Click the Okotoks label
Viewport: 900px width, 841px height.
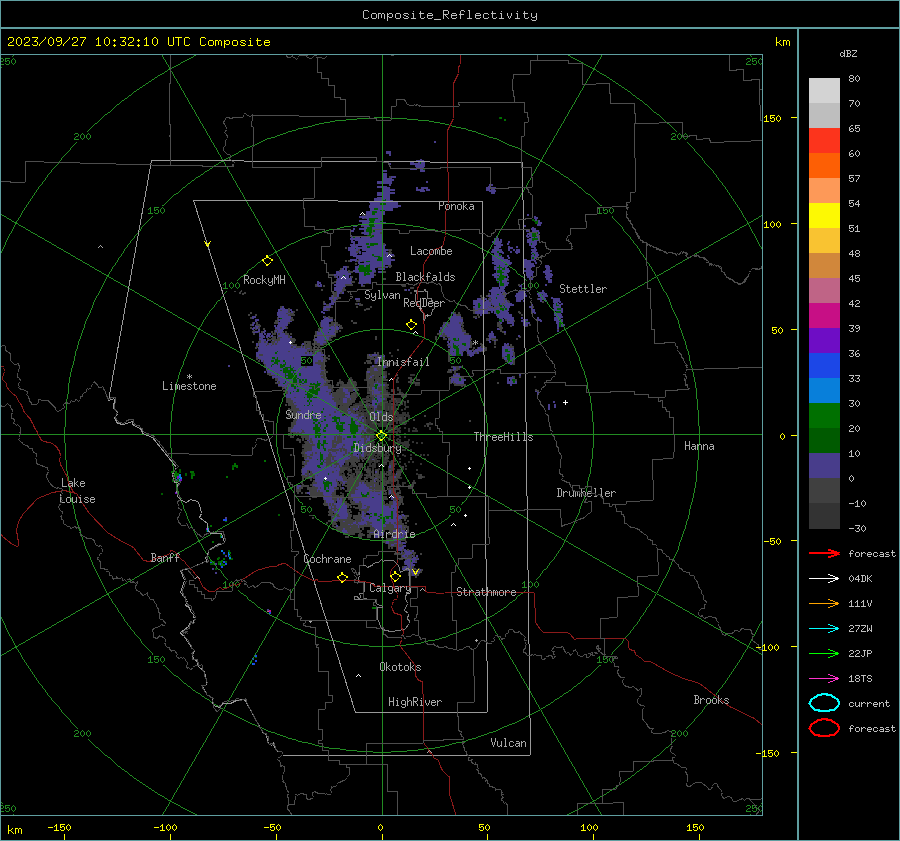point(400,667)
